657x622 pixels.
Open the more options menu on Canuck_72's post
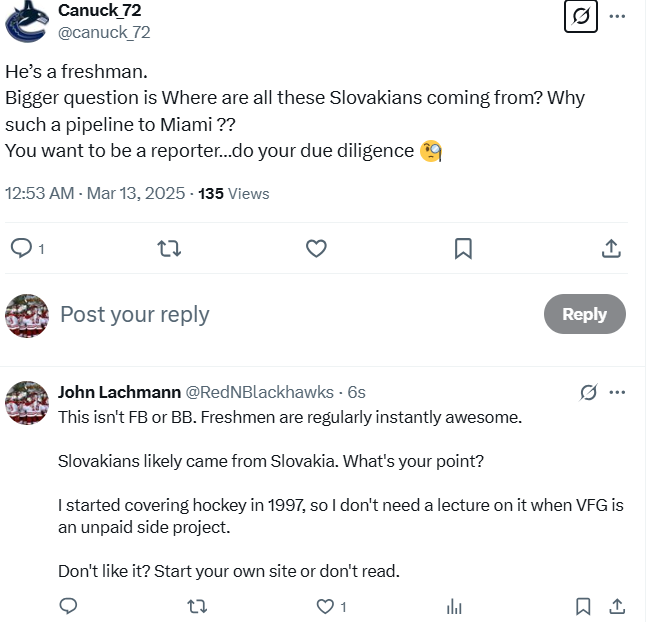[x=618, y=17]
